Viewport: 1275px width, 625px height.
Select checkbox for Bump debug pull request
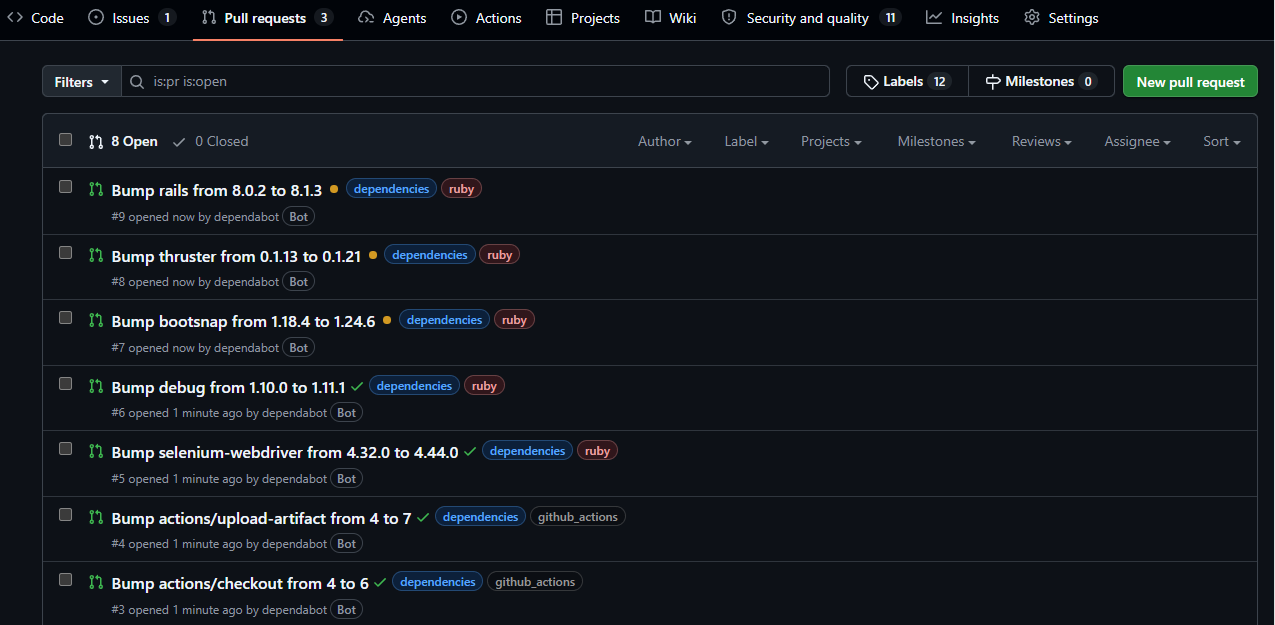click(x=66, y=384)
